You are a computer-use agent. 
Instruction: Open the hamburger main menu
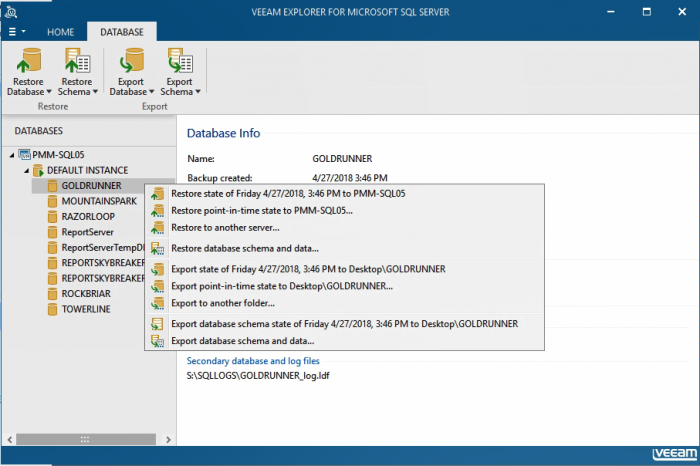17,32
